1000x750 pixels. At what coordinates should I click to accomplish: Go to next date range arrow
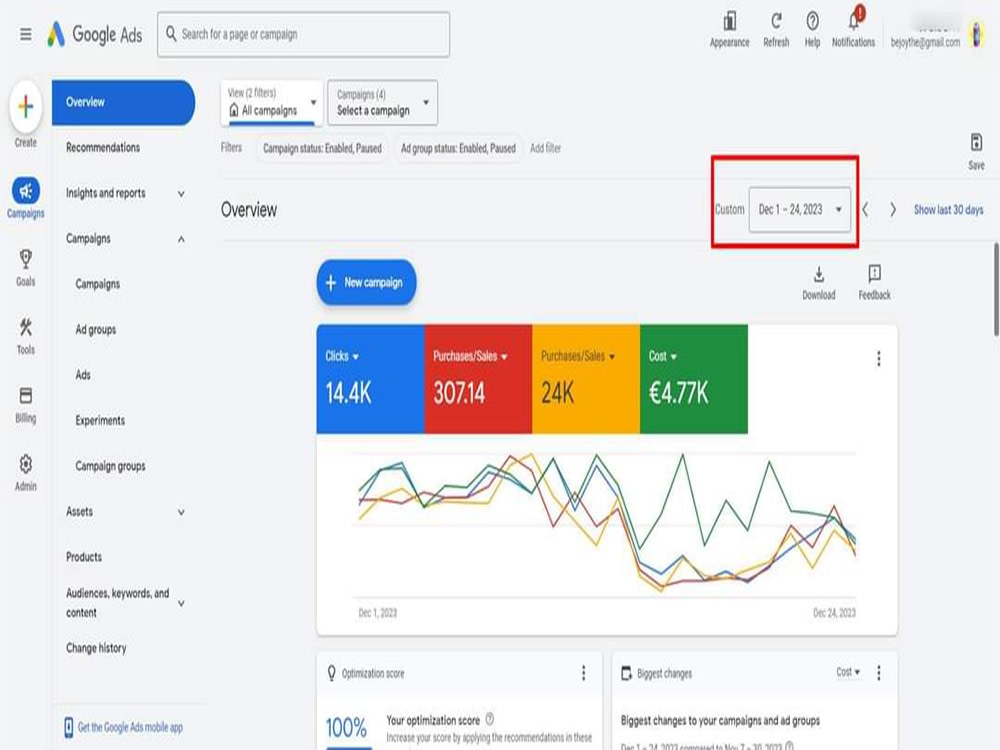(x=893, y=210)
